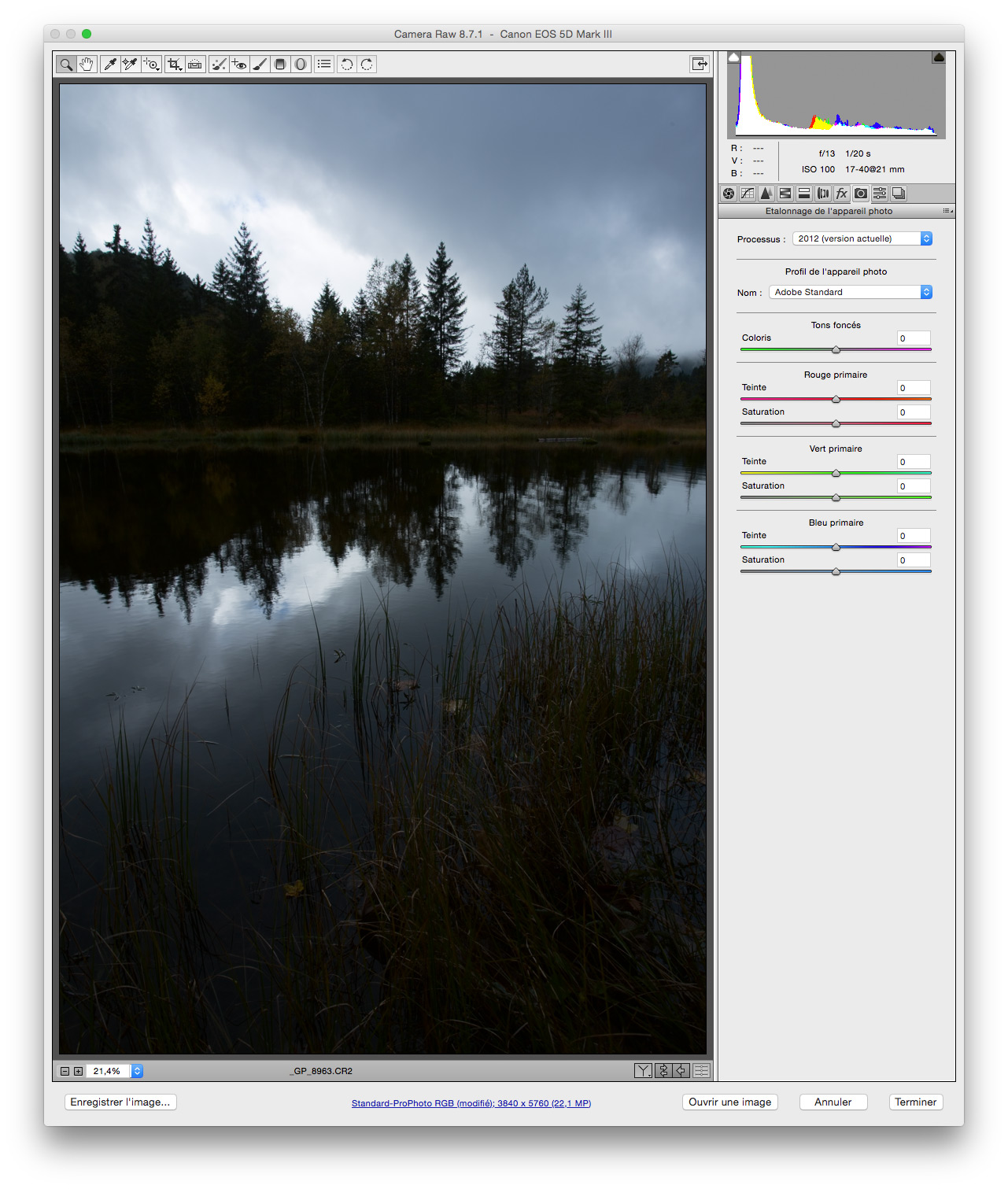Screen dimensions: 1008x1189
Task: Select the Radial Filter tool
Action: 301,65
